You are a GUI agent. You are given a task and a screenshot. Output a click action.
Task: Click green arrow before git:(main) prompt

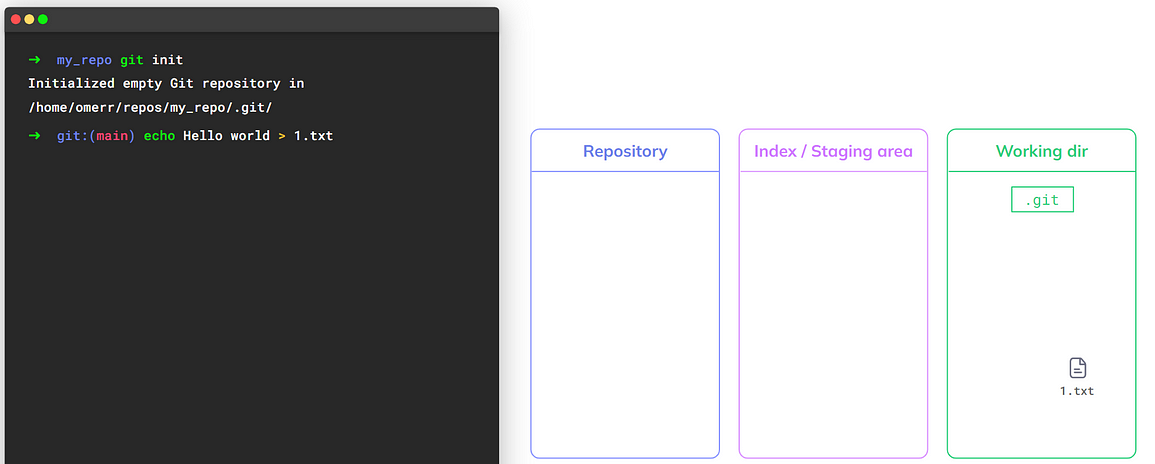click(x=34, y=136)
